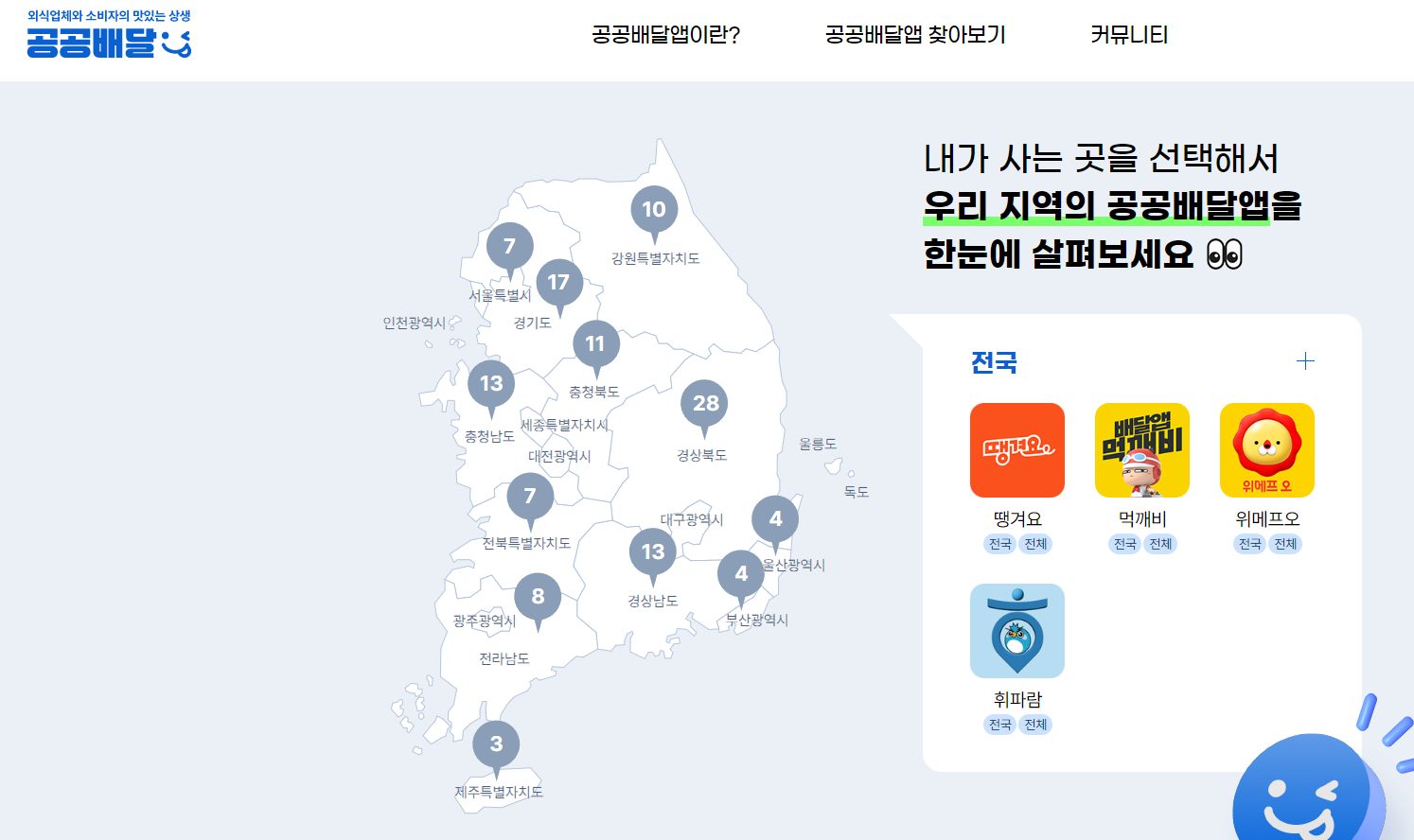
Task: Click the 전라남도 map label
Action: [504, 658]
